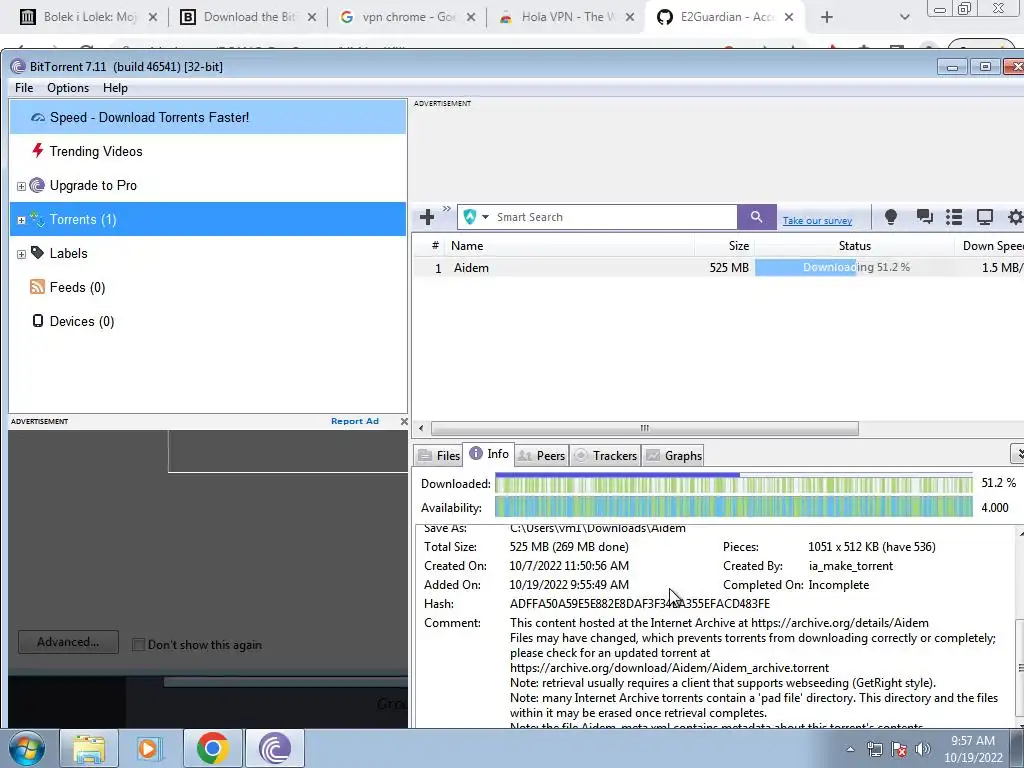Show hidden tray icons arrow
Screen dimensions: 1024x768
[850, 749]
